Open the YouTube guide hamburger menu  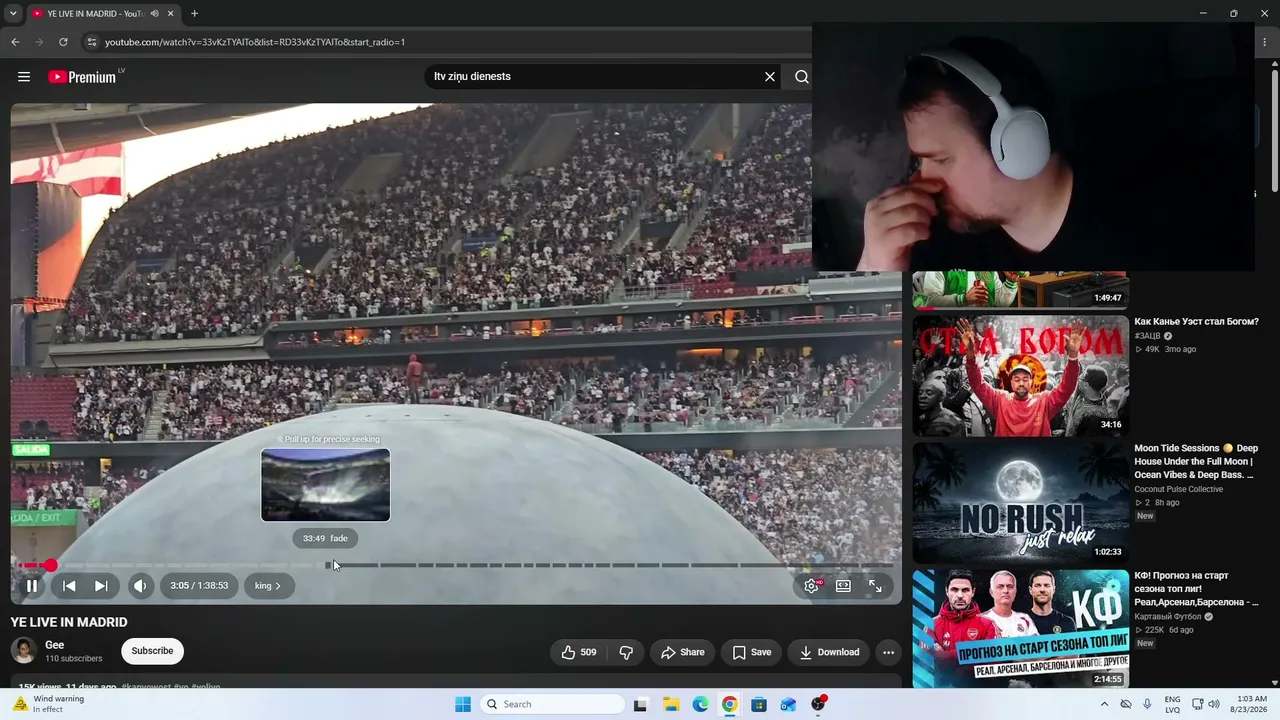(x=24, y=77)
